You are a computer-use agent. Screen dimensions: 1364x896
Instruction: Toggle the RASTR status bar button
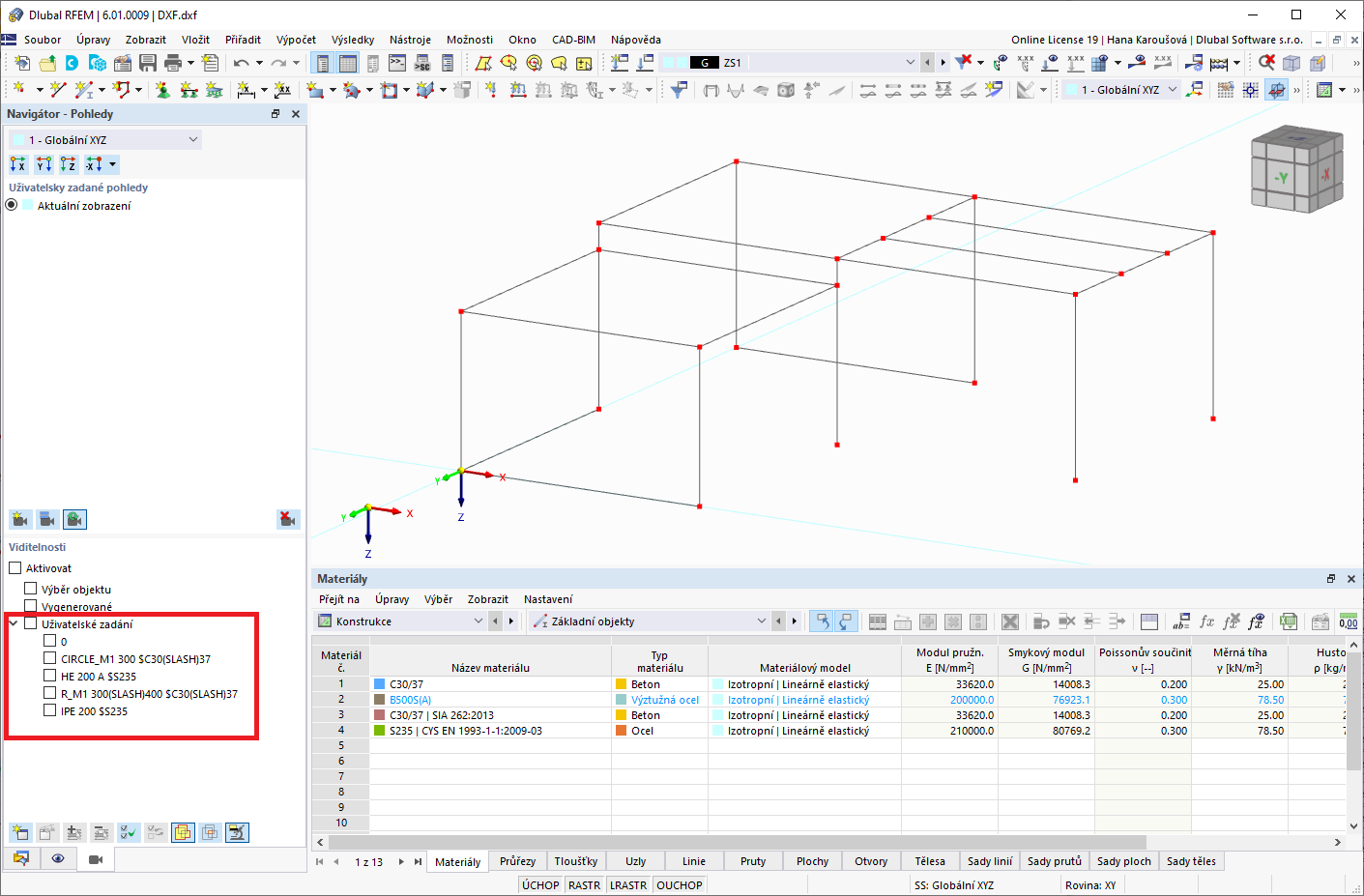[x=585, y=885]
